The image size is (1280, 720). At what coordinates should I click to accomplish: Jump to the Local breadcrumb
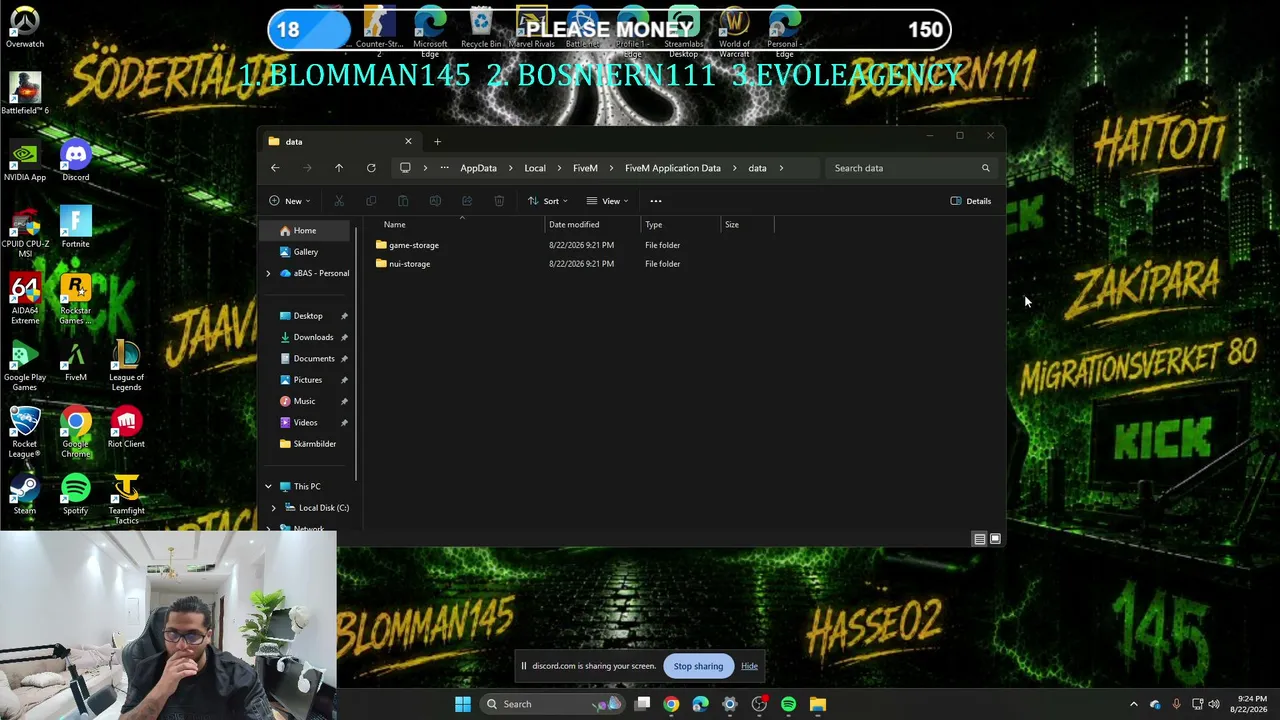click(535, 168)
